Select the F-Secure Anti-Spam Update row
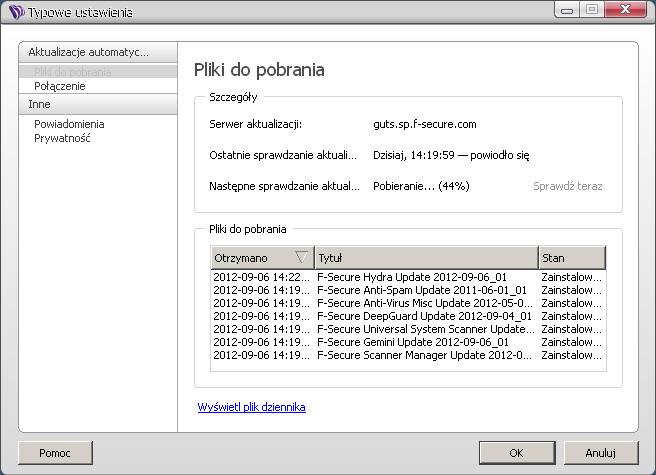The height and width of the screenshot is (475, 656). tap(408, 290)
